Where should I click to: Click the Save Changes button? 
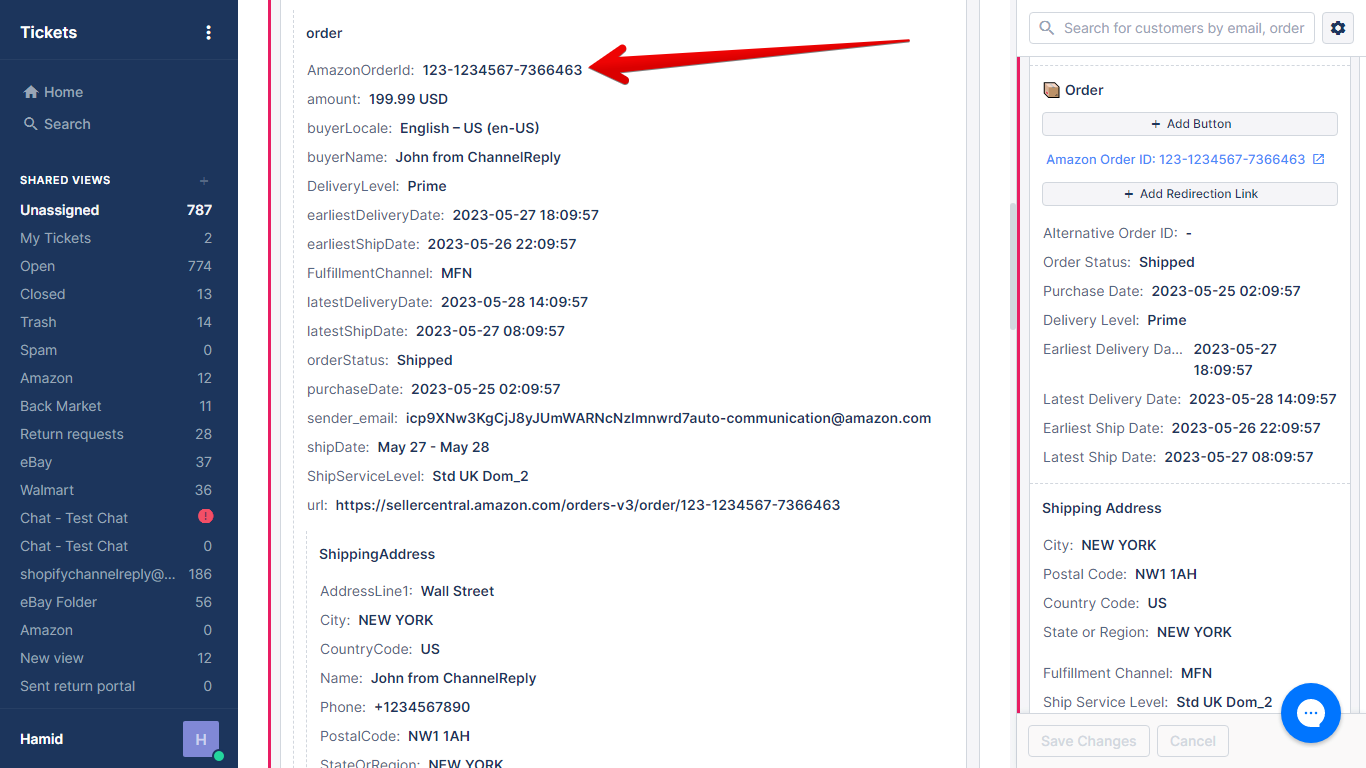(x=1089, y=741)
